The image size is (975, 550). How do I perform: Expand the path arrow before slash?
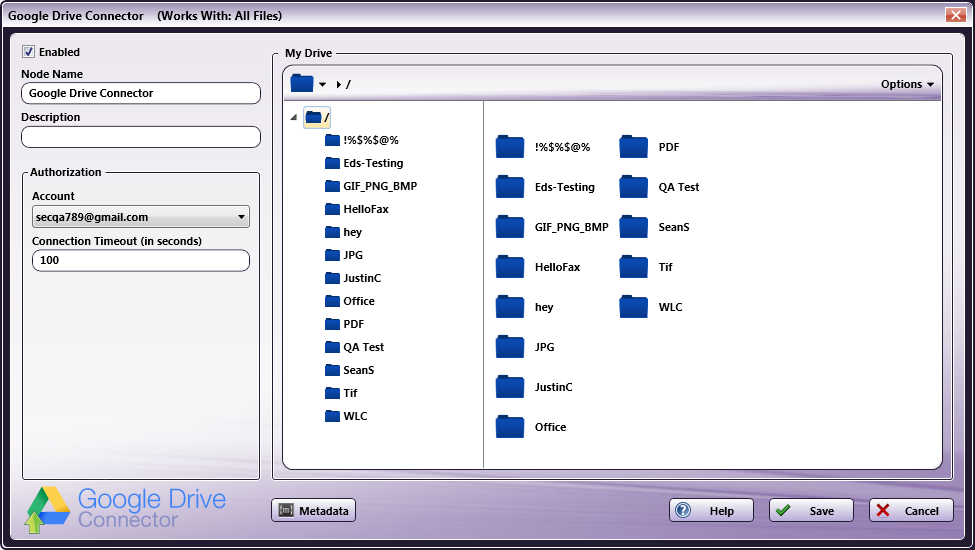click(339, 85)
